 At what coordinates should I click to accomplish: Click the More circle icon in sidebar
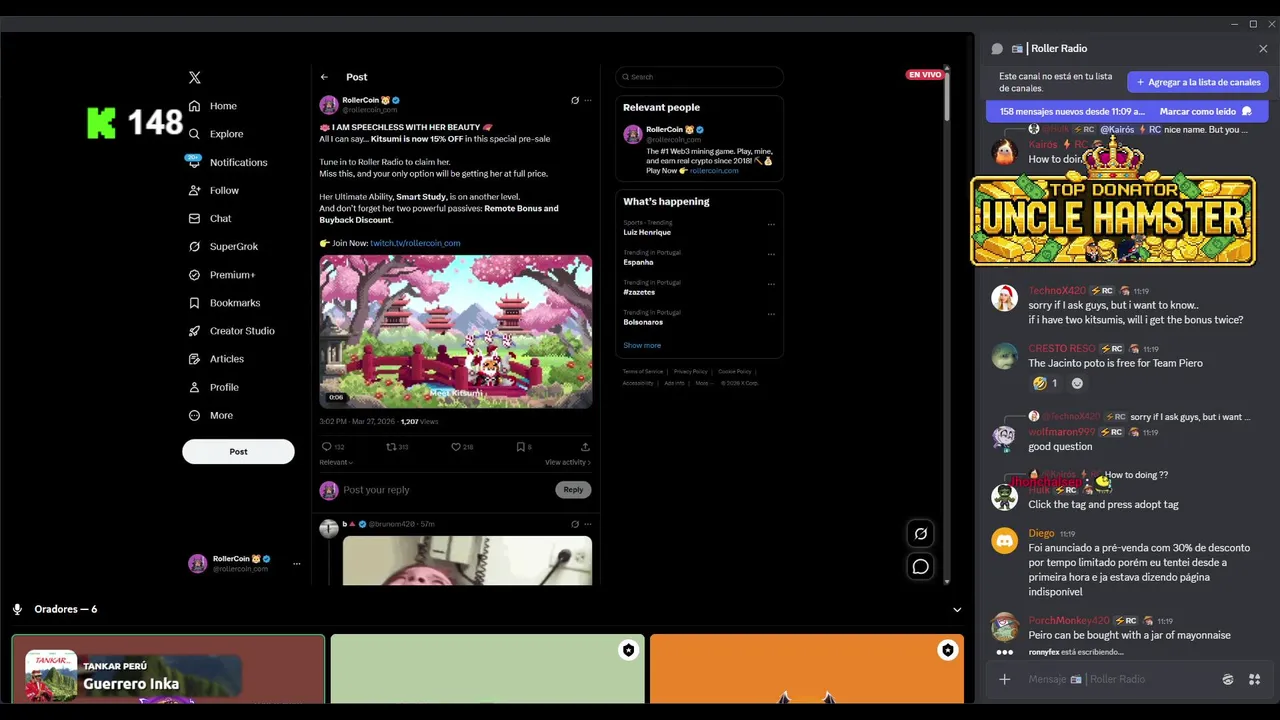tap(195, 415)
